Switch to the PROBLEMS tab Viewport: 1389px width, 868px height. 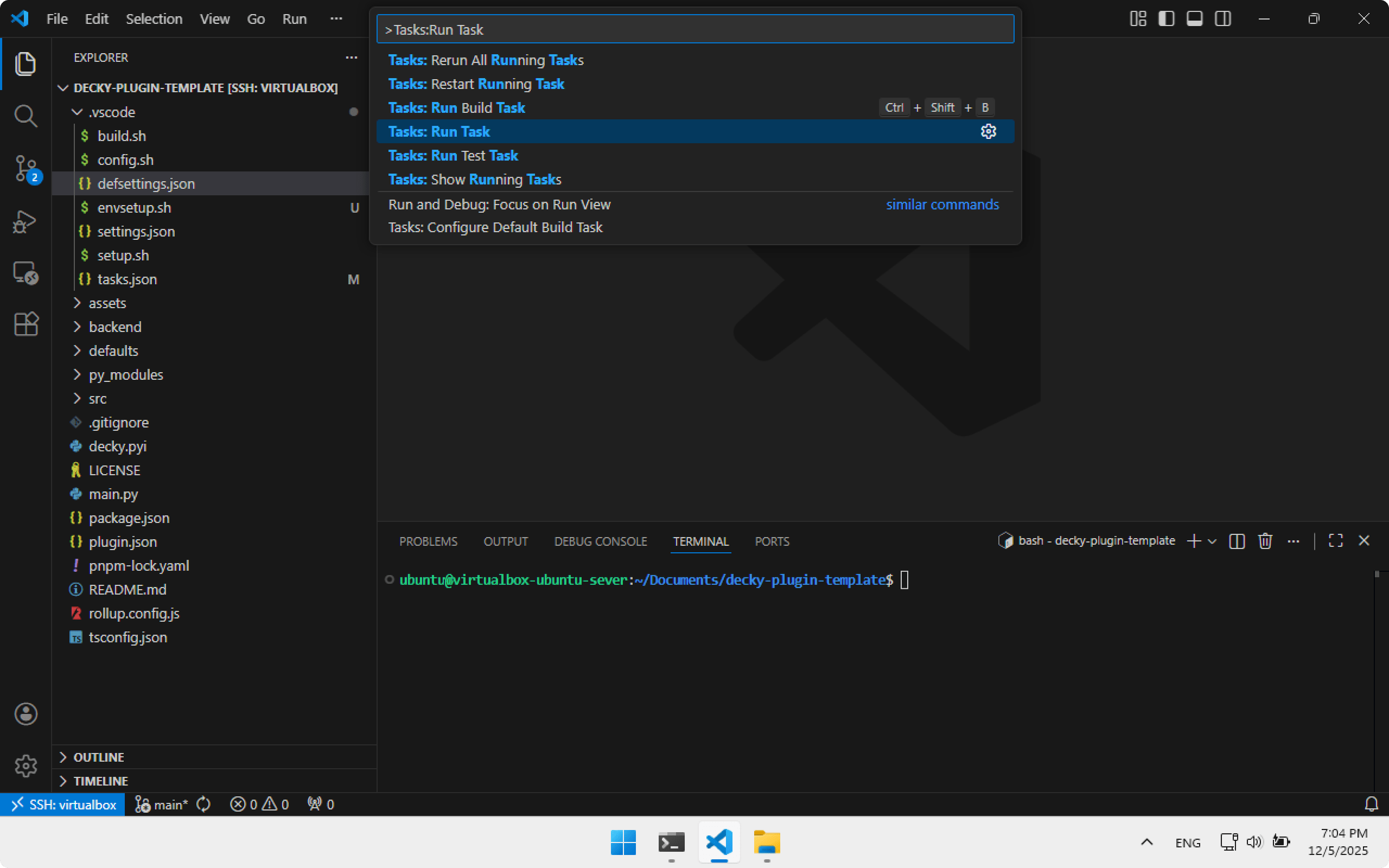pyautogui.click(x=428, y=541)
